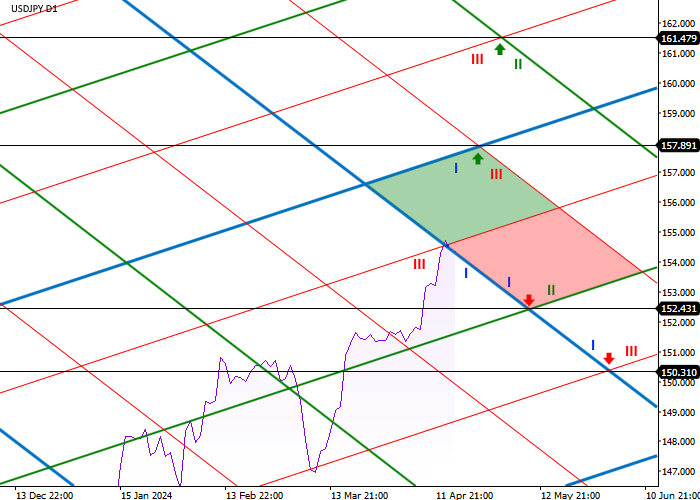
Task: Click blue I label left of 157.891 arrow
Action: coord(456,168)
